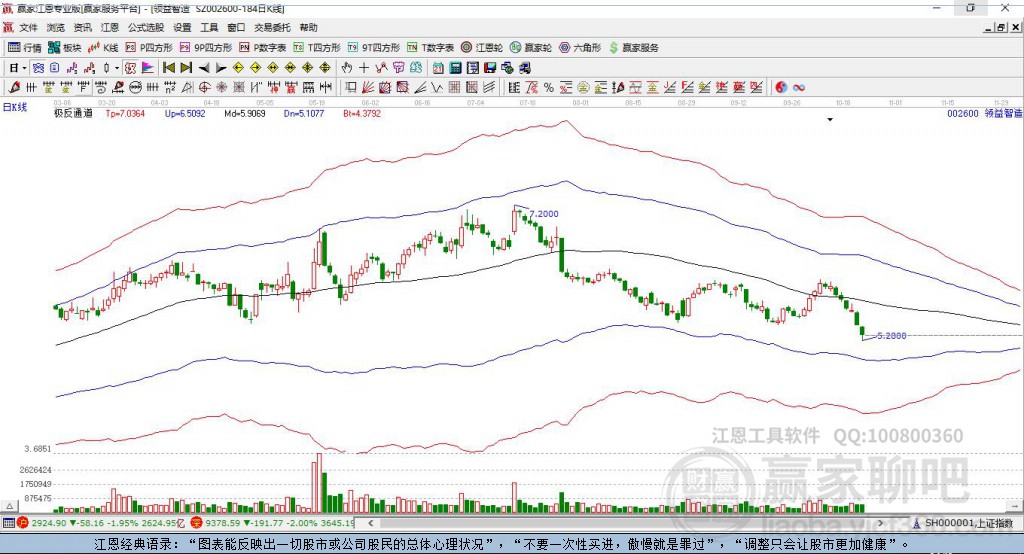Click the V-shaped line tool icon
This screenshot has width=1024, height=554.
(437, 88)
